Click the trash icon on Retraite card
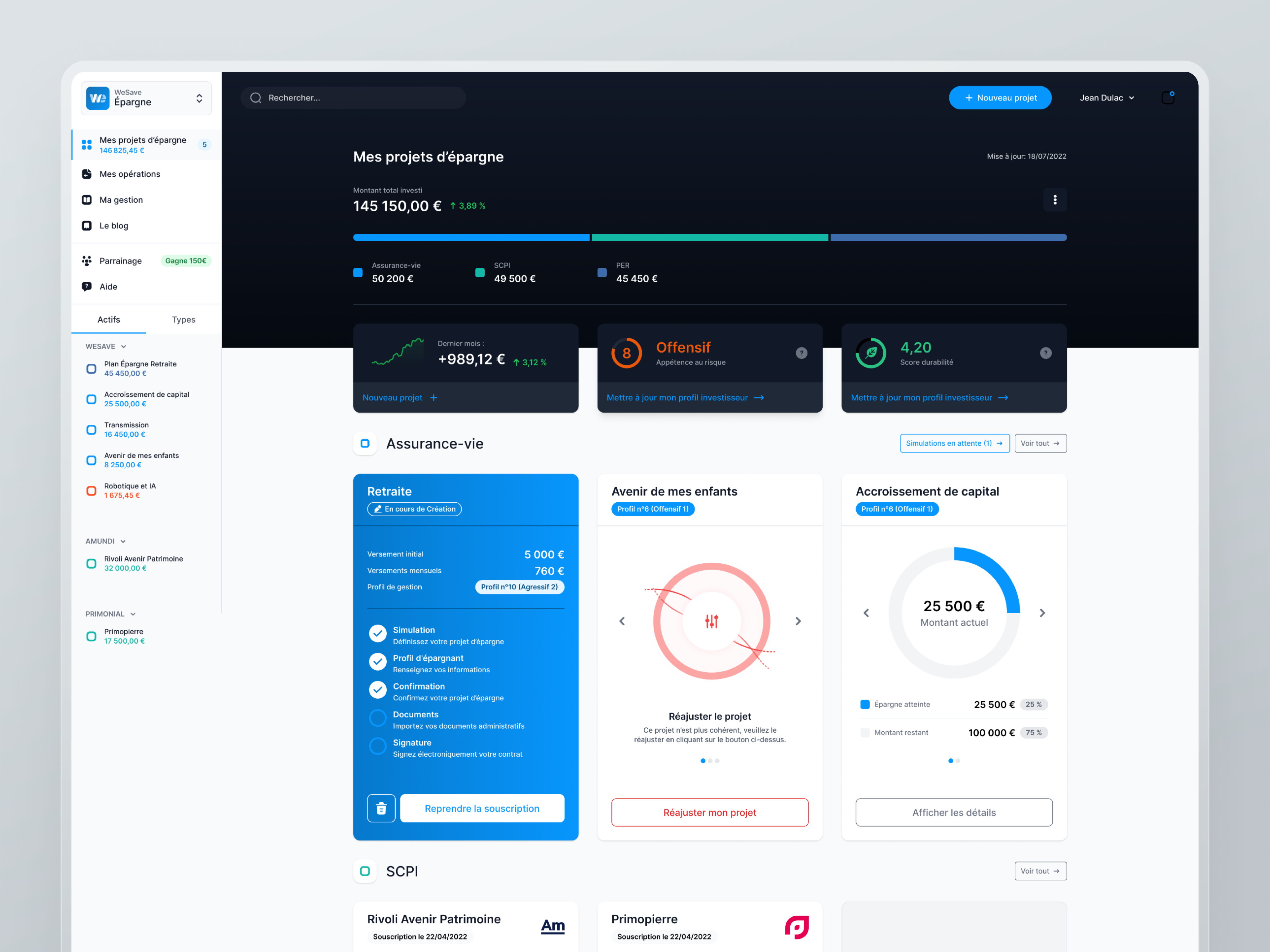The height and width of the screenshot is (952, 1270). click(381, 808)
